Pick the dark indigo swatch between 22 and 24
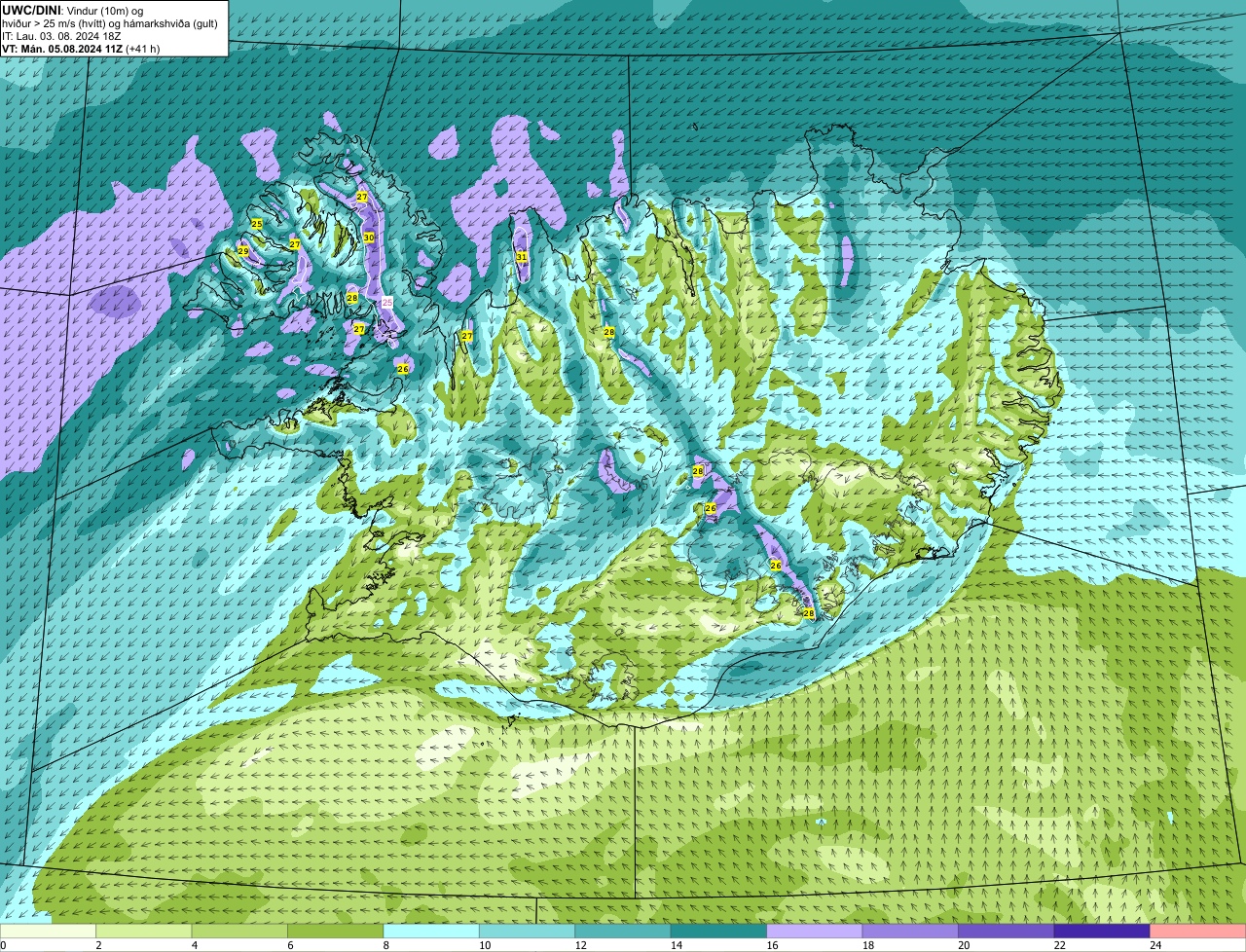Image resolution: width=1246 pixels, height=952 pixels. 1103,932
